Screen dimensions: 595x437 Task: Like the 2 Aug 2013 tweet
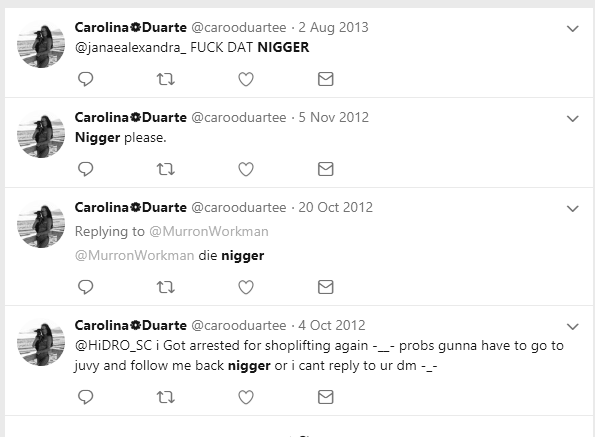[x=246, y=79]
